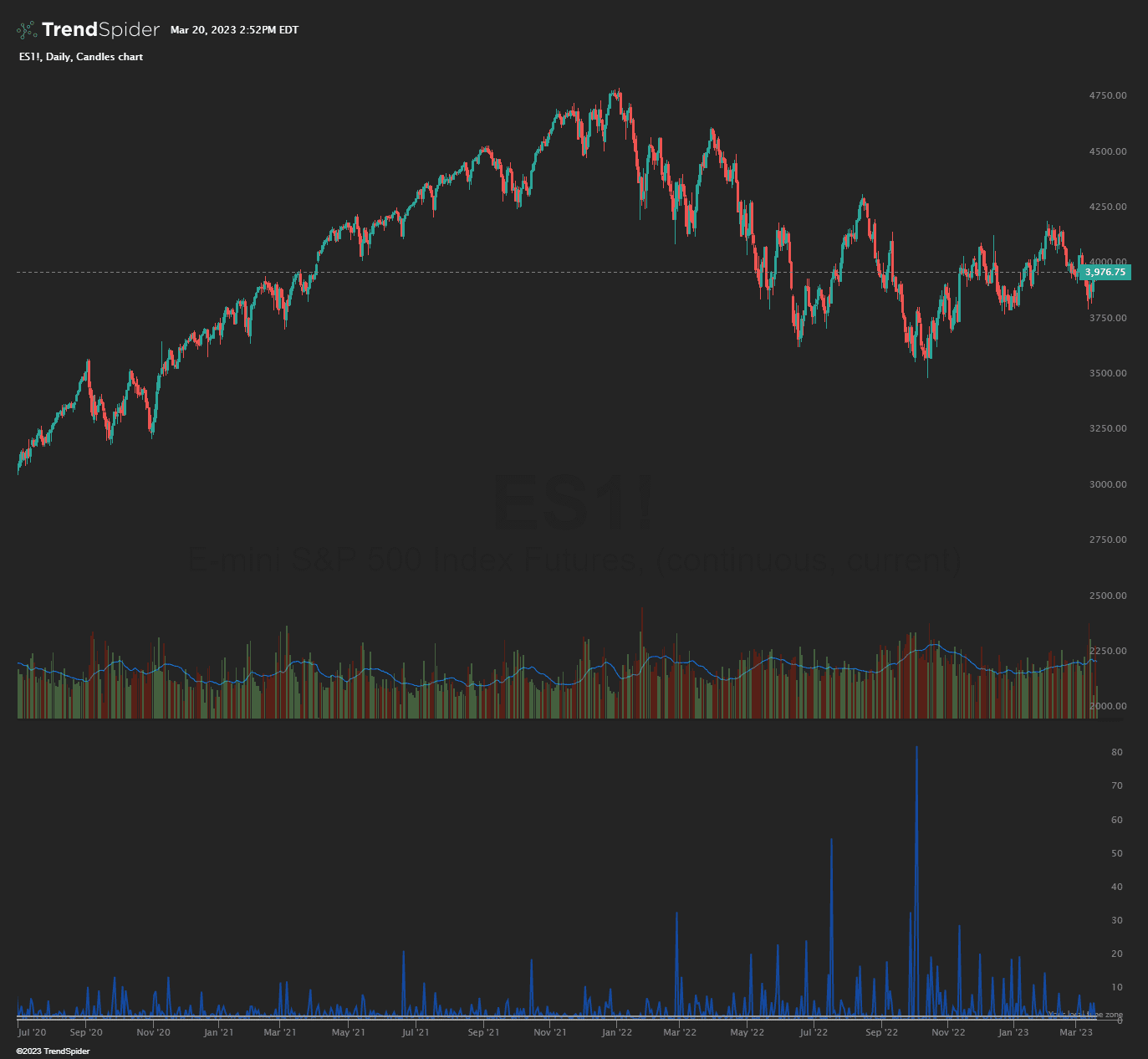
Task: Click the 2250.00 label beside volume panel
Action: click(1107, 651)
